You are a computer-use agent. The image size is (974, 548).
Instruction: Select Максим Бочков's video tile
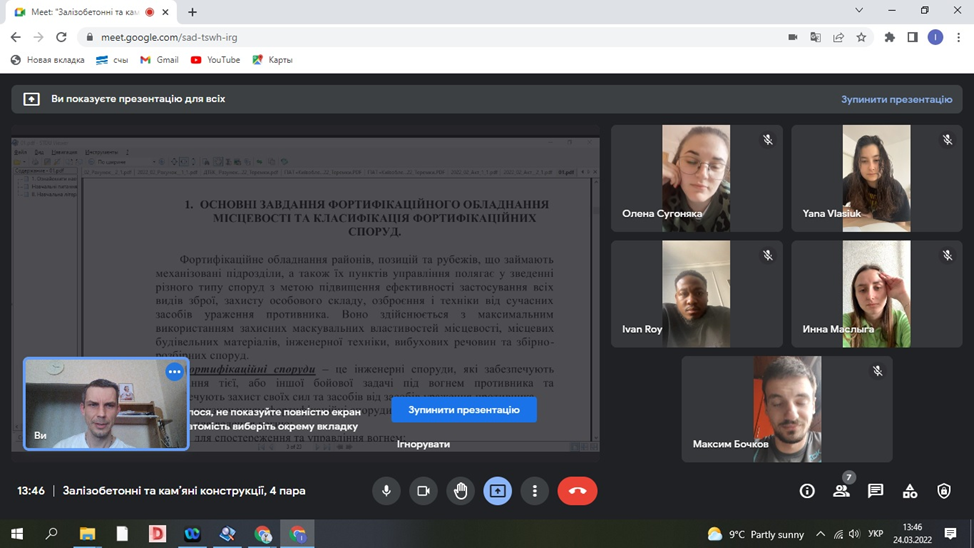(x=787, y=409)
